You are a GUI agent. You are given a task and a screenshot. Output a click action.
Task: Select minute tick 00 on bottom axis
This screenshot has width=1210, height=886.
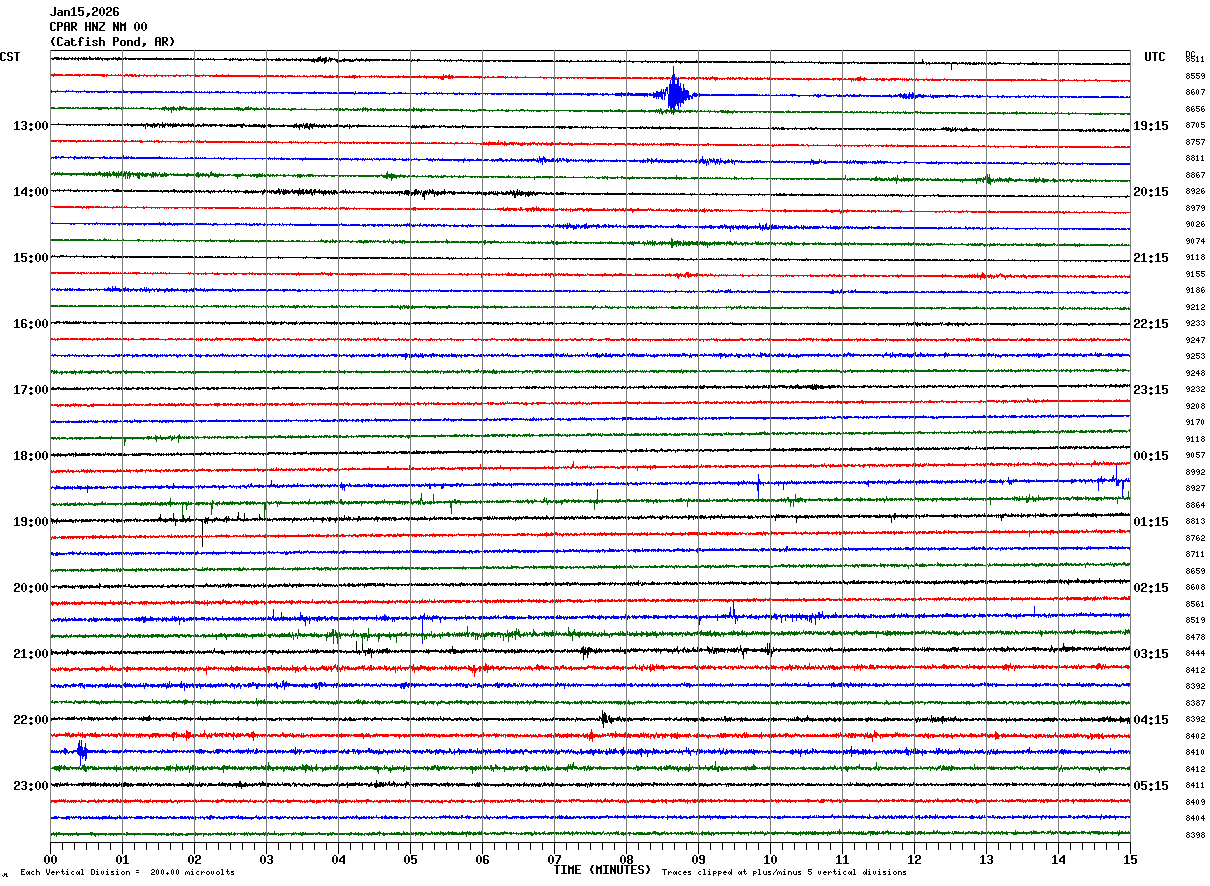tap(51, 859)
